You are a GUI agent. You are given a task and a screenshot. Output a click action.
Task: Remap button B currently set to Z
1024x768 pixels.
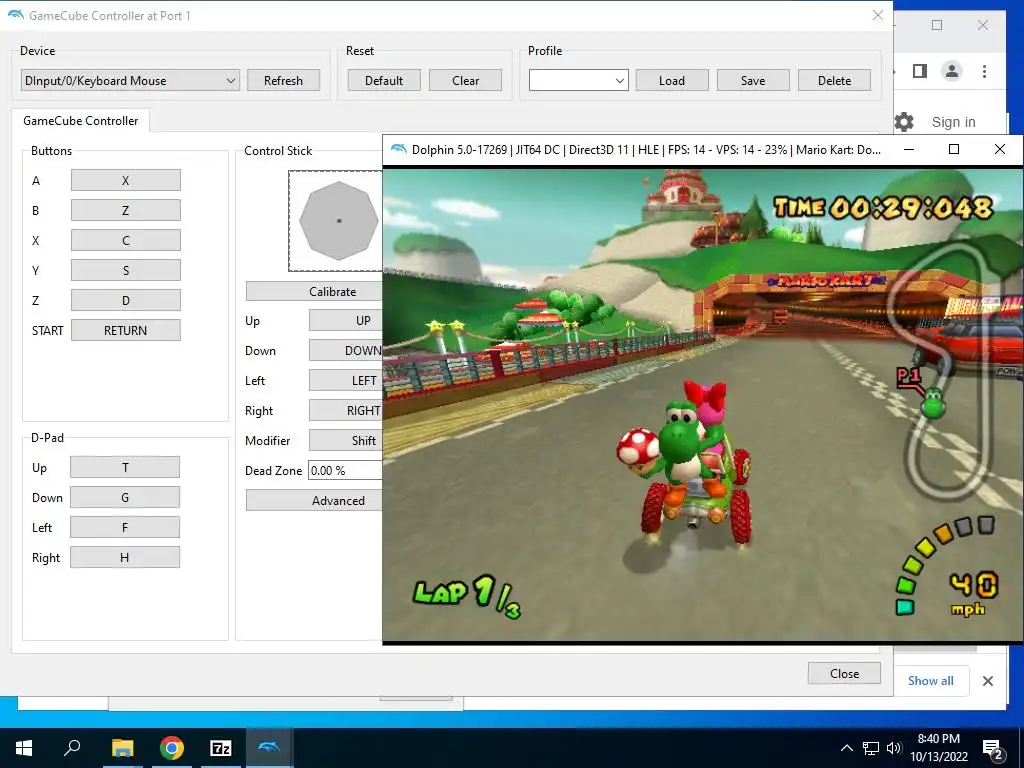(x=125, y=210)
